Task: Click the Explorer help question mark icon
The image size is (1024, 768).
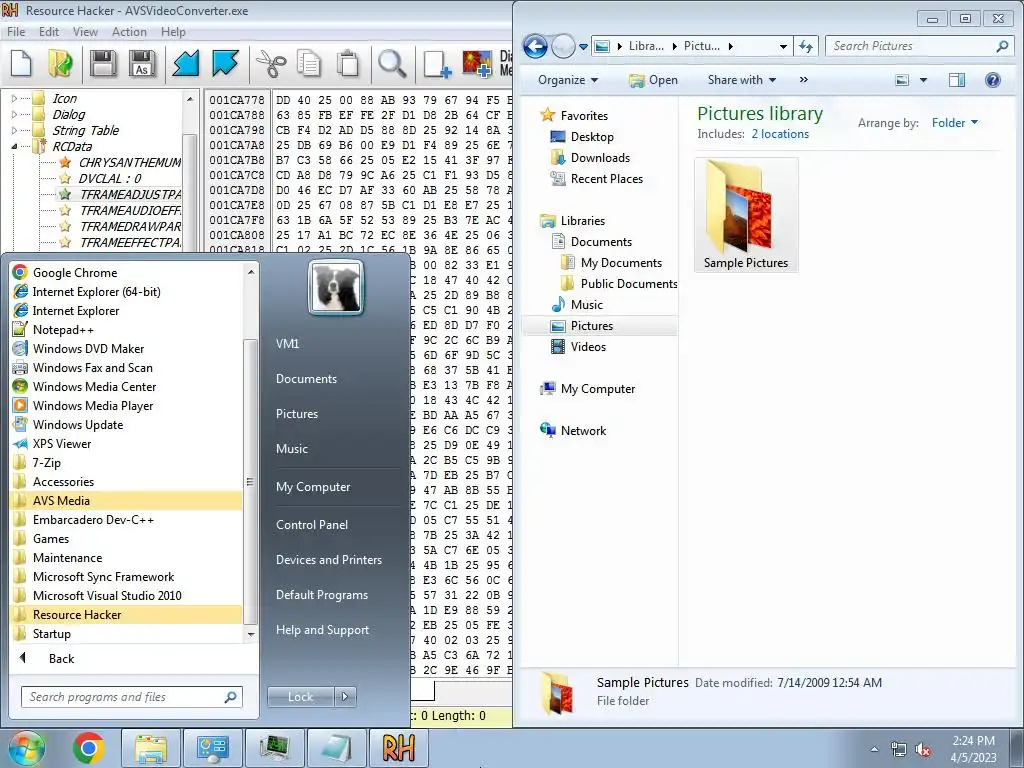Action: [993, 80]
